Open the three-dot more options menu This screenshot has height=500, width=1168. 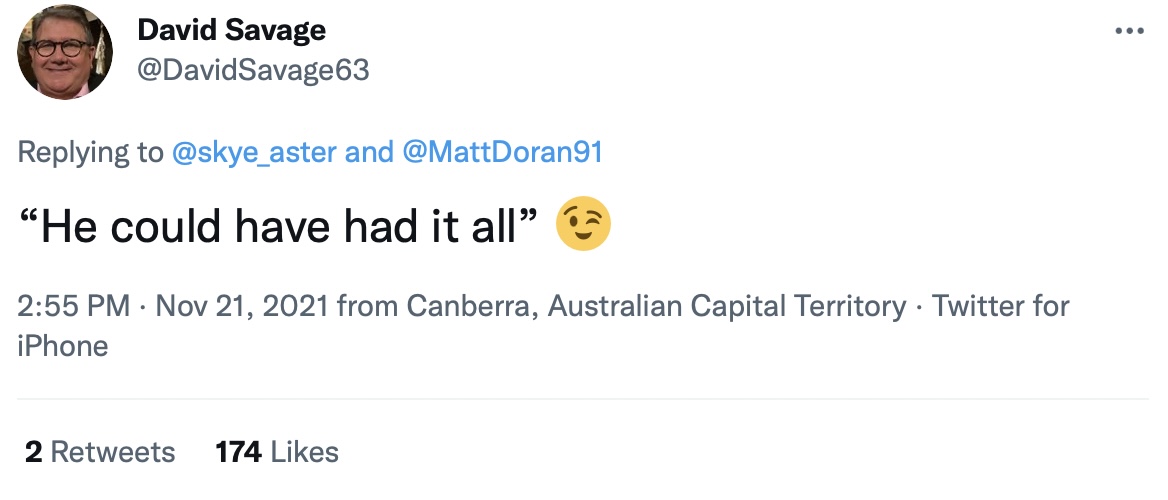point(1129,31)
